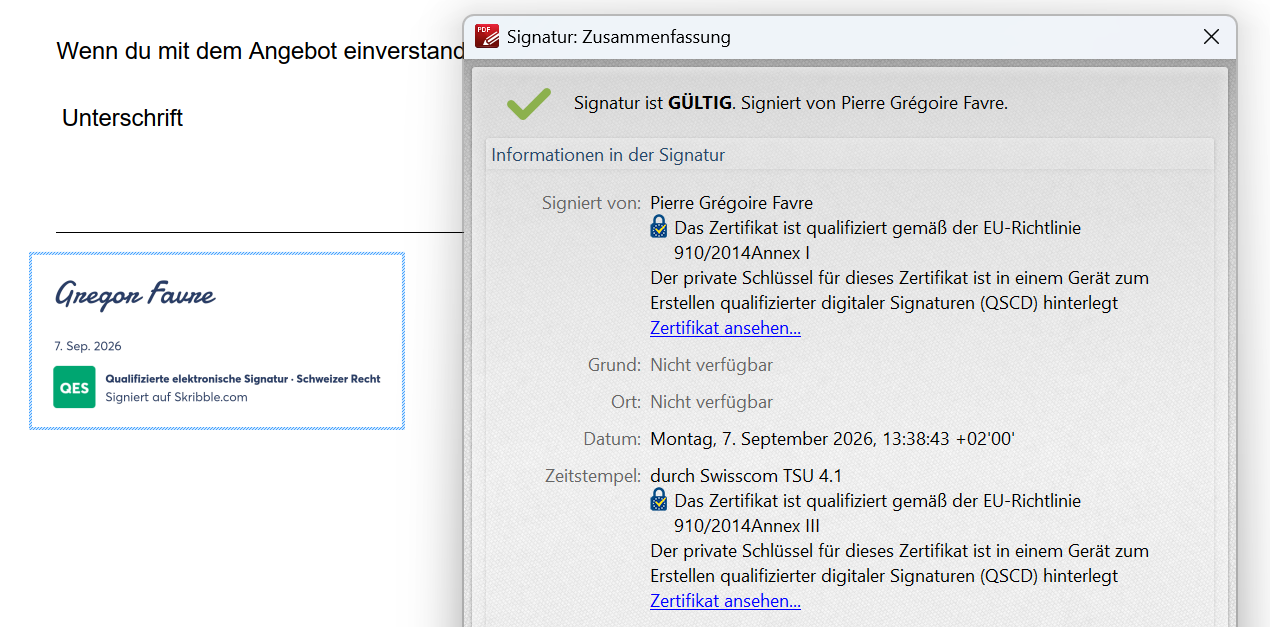
Task: Click the qualified certificate lock icon under Zeitstempel
Action: (659, 500)
